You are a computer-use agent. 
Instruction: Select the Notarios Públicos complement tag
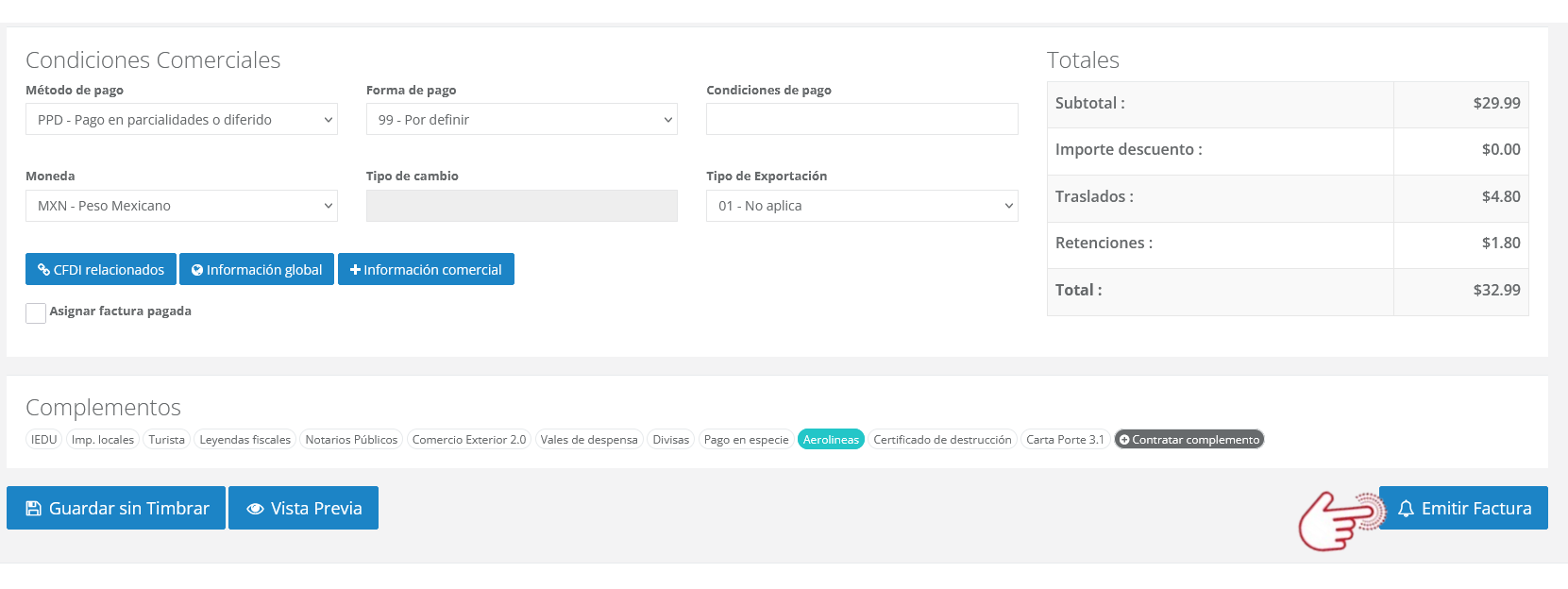(351, 440)
